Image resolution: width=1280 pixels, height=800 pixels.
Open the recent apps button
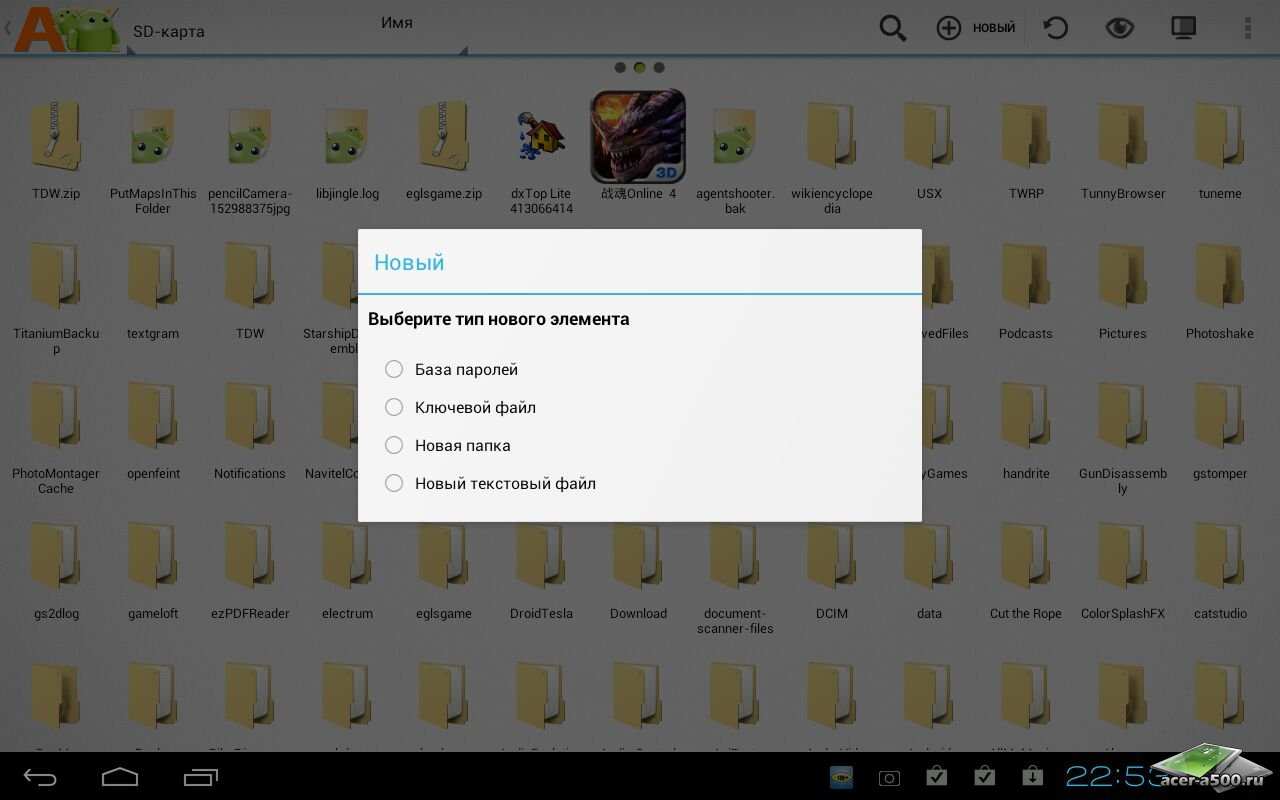200,777
